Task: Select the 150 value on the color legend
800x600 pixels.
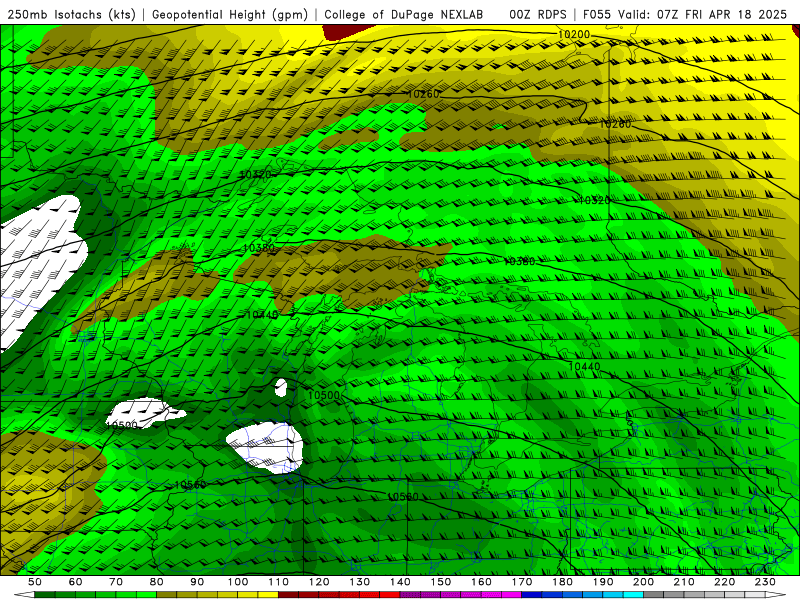Action: (441, 582)
